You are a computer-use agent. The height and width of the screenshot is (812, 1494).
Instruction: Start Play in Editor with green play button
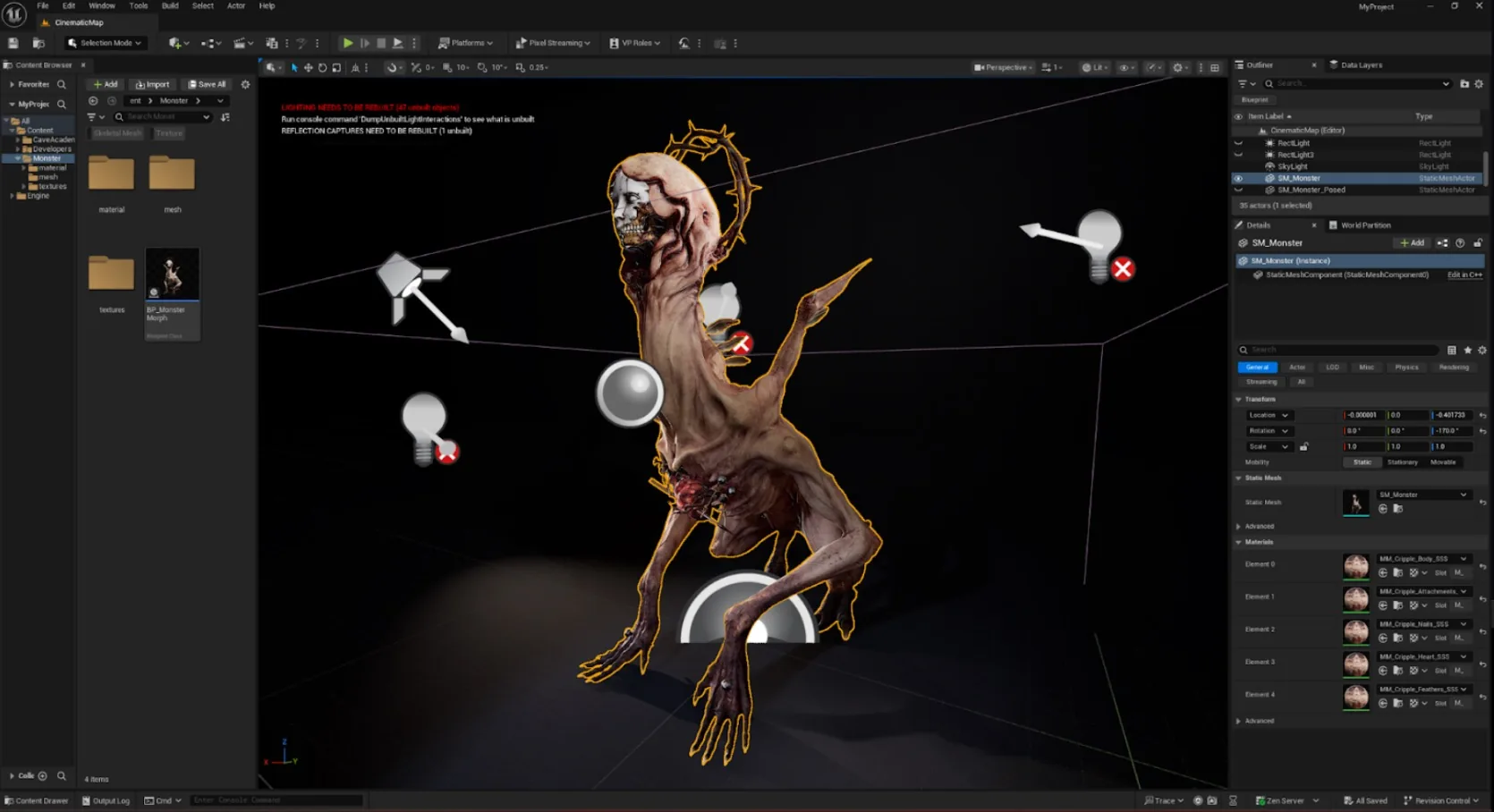tap(347, 43)
